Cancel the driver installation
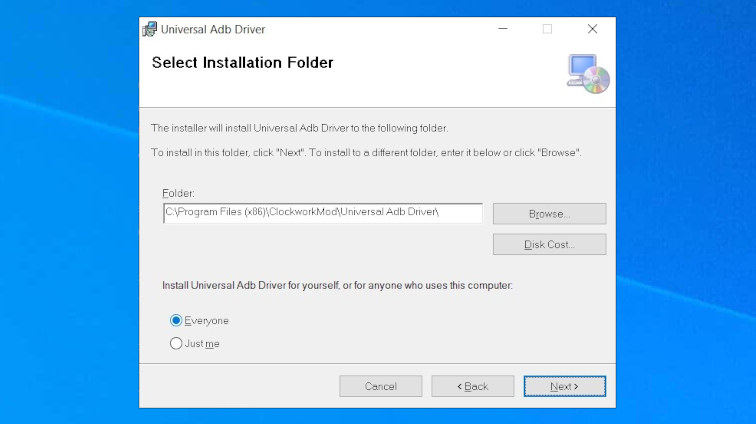Image resolution: width=756 pixels, height=424 pixels. pos(380,386)
